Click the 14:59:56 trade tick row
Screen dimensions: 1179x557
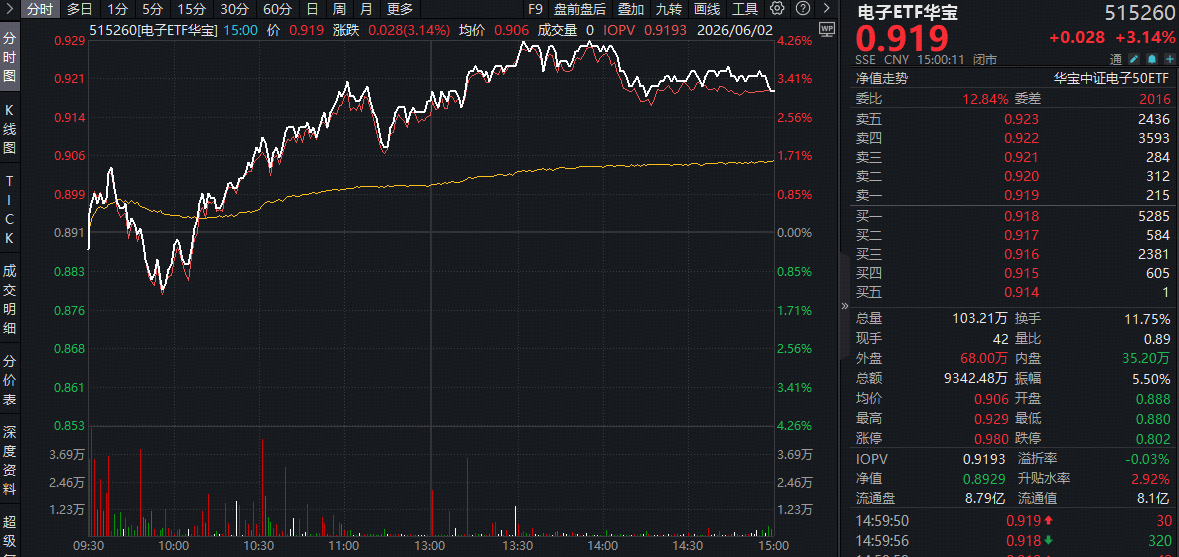click(x=1014, y=540)
